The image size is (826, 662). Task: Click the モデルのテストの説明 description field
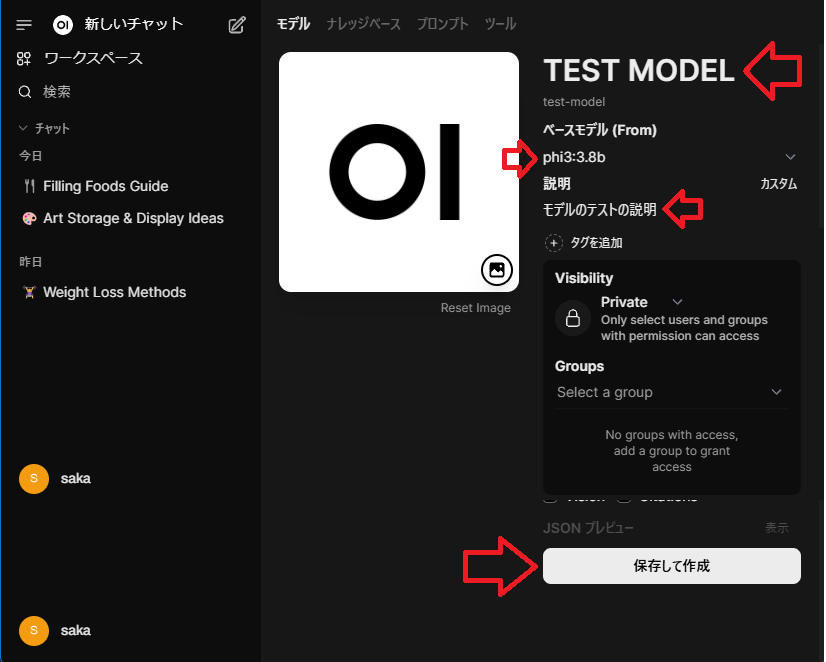(599, 210)
